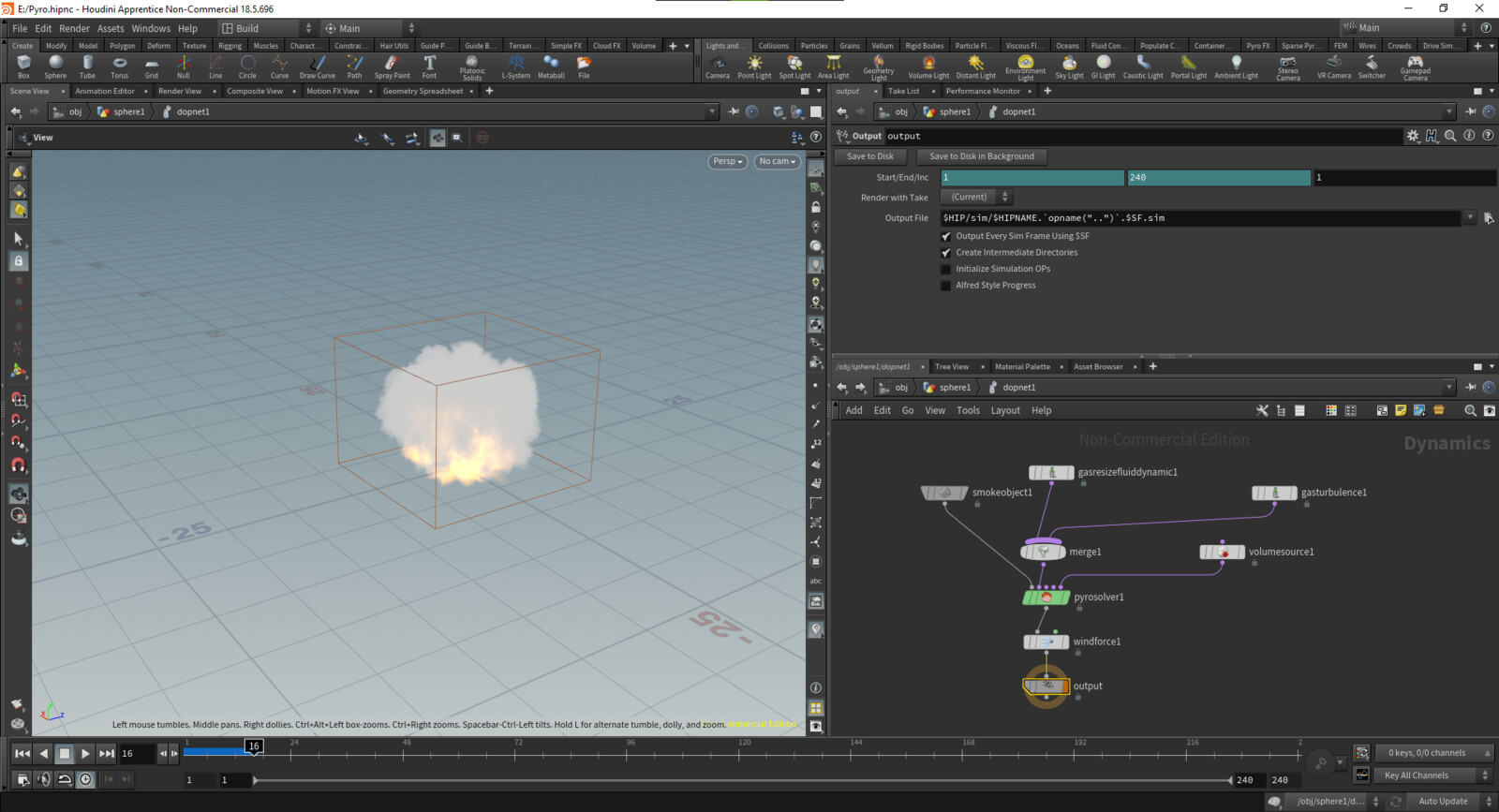Expand the Output File dropdown arrow
The height and width of the screenshot is (812, 1499).
coord(1470,218)
